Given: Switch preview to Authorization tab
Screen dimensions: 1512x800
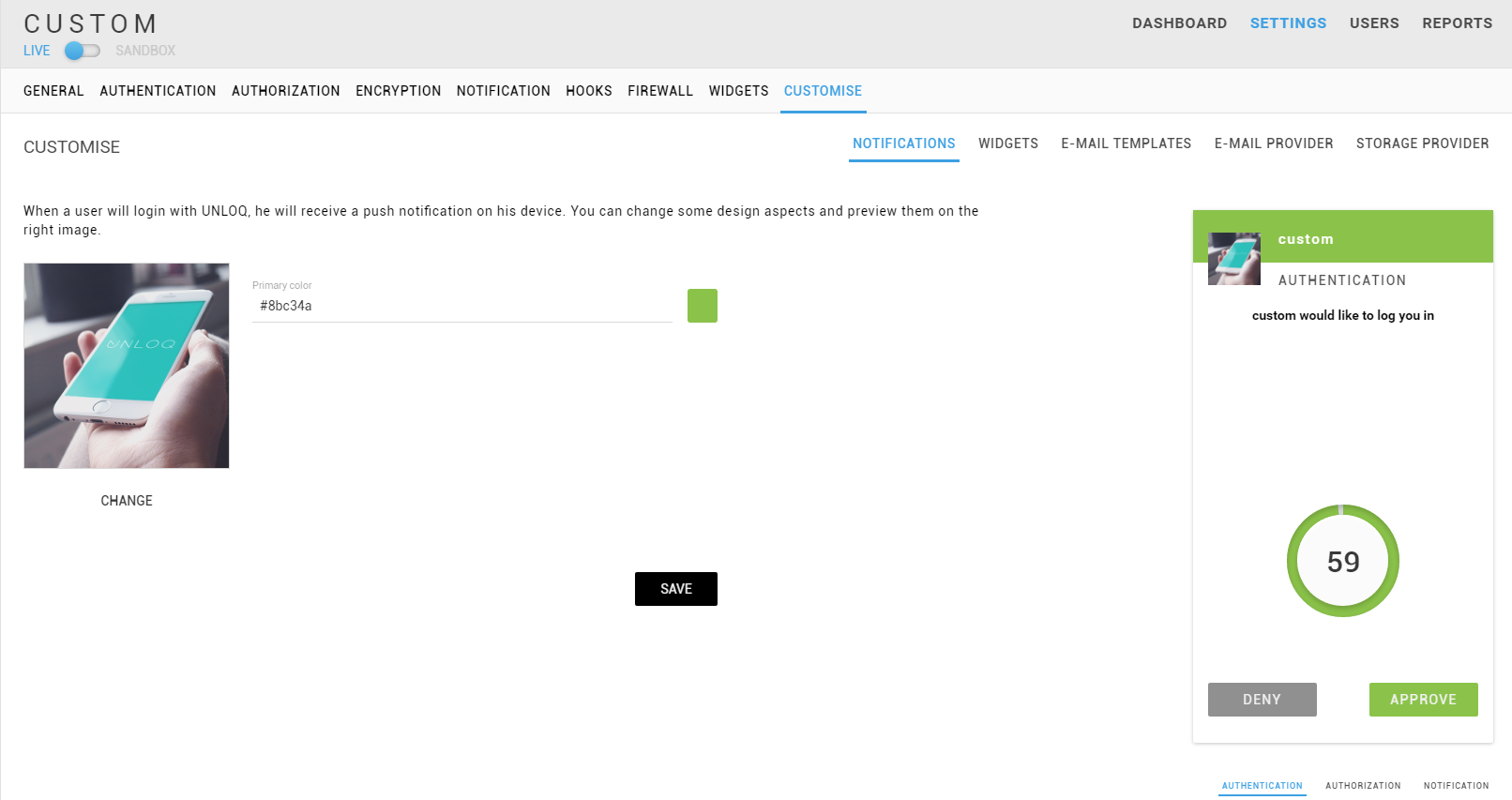Looking at the screenshot, I should (1363, 786).
